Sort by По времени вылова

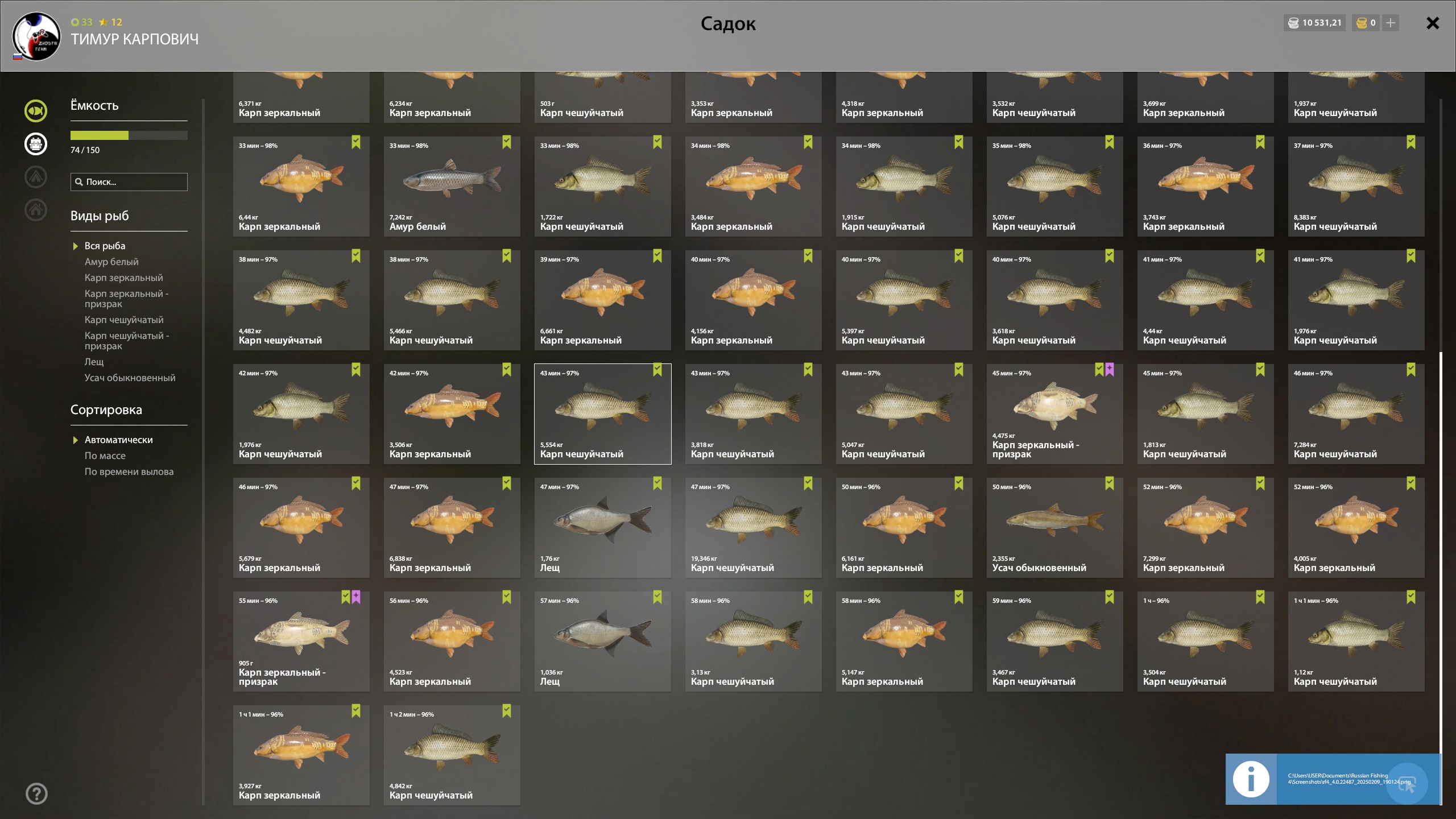pyautogui.click(x=129, y=471)
